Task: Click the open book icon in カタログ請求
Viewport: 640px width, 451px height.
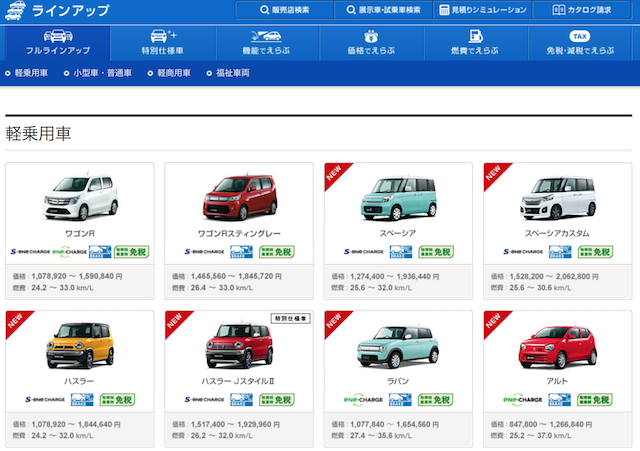Action: 558,10
